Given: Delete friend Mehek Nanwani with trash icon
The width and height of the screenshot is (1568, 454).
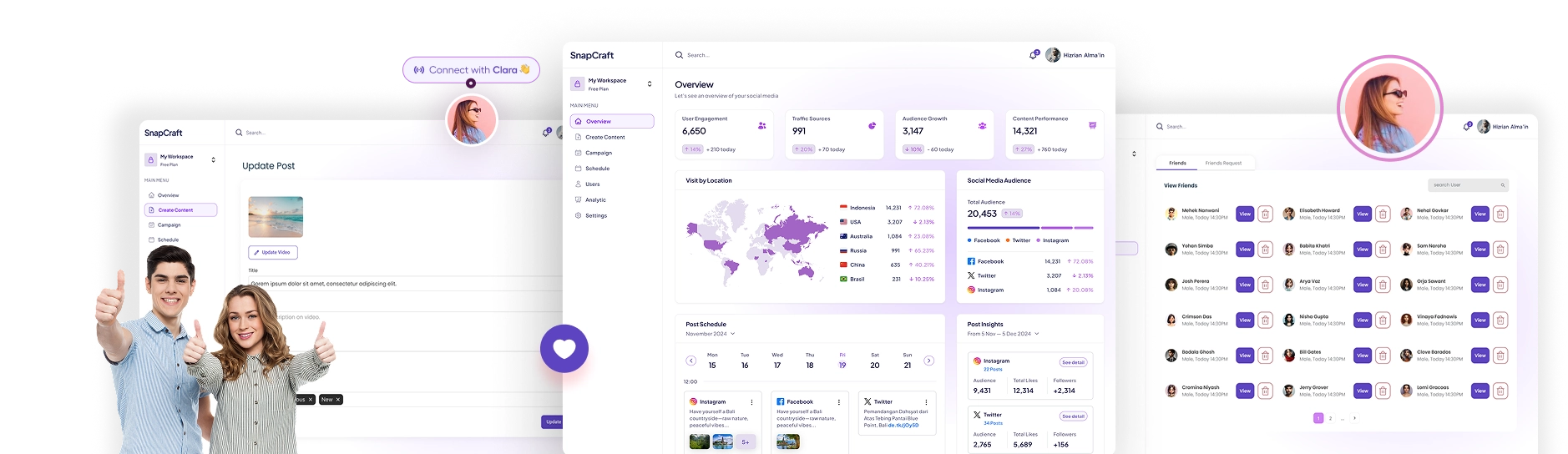Looking at the screenshot, I should (x=1265, y=214).
